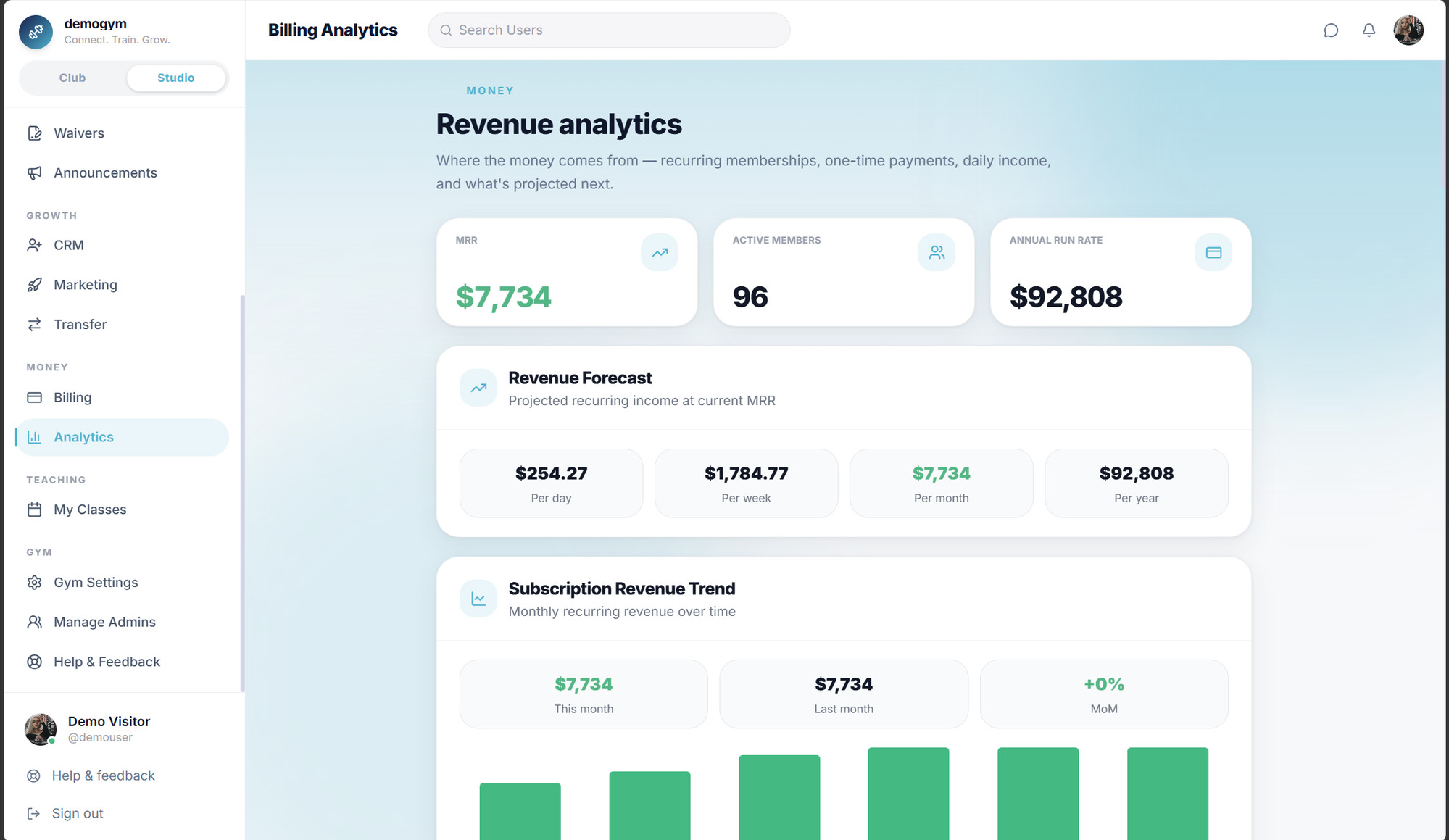
Task: Click the lifebuoy icon beside Help & Feedback
Action: point(34,662)
